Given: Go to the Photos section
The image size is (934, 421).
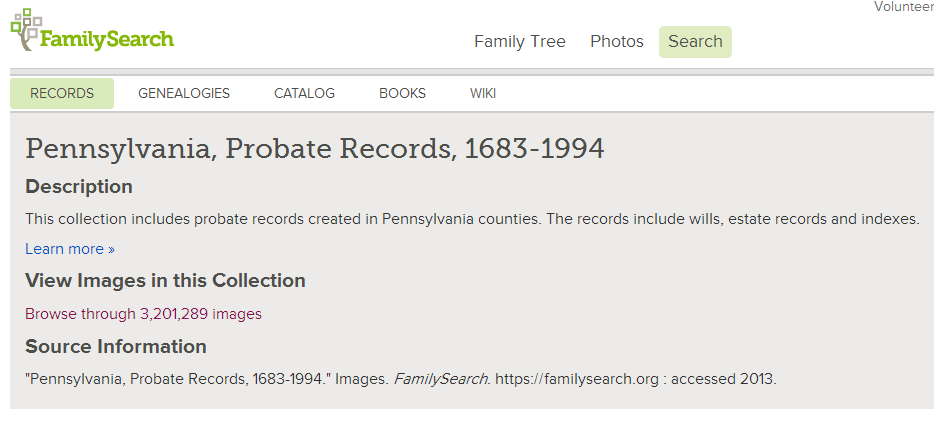Looking at the screenshot, I should pos(617,42).
